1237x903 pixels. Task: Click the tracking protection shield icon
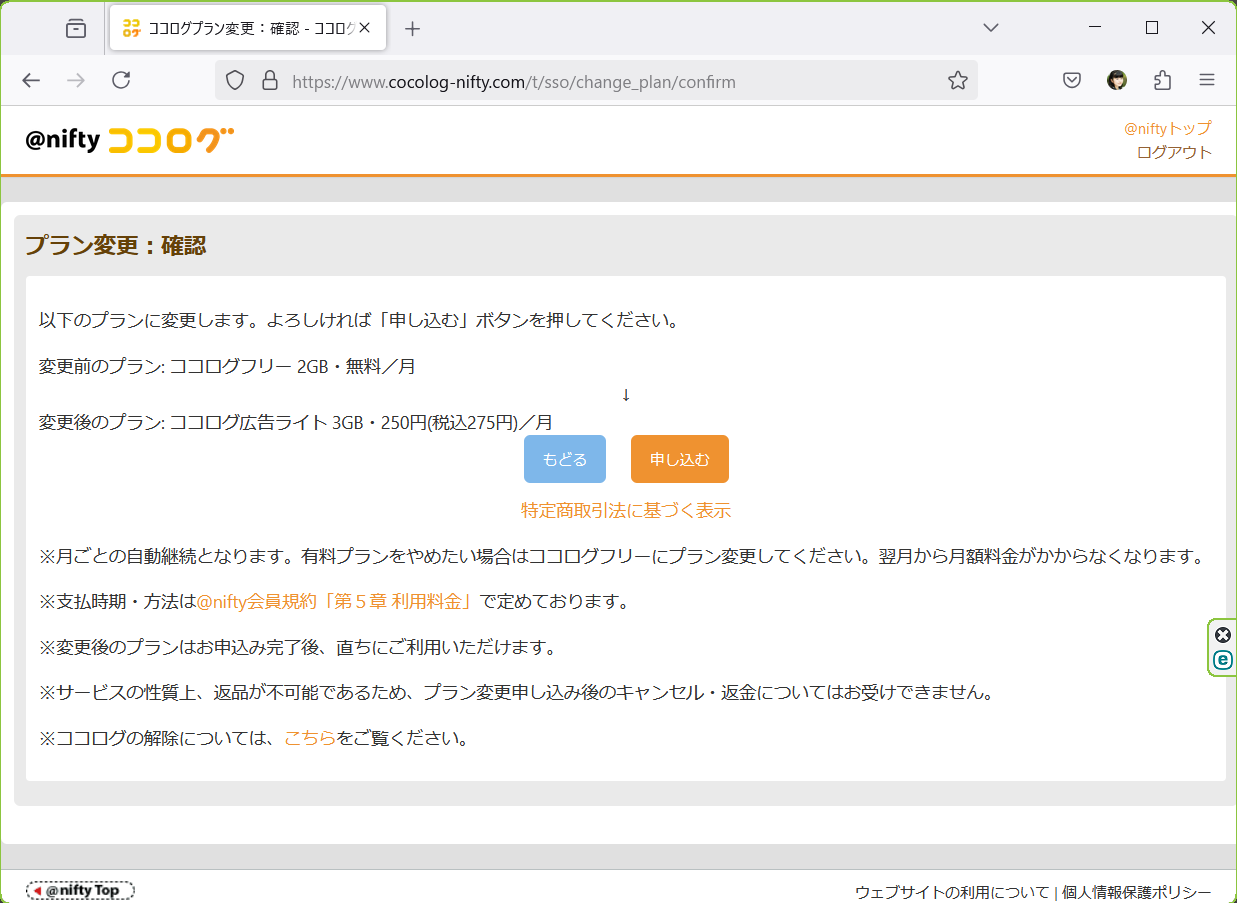click(x=235, y=81)
